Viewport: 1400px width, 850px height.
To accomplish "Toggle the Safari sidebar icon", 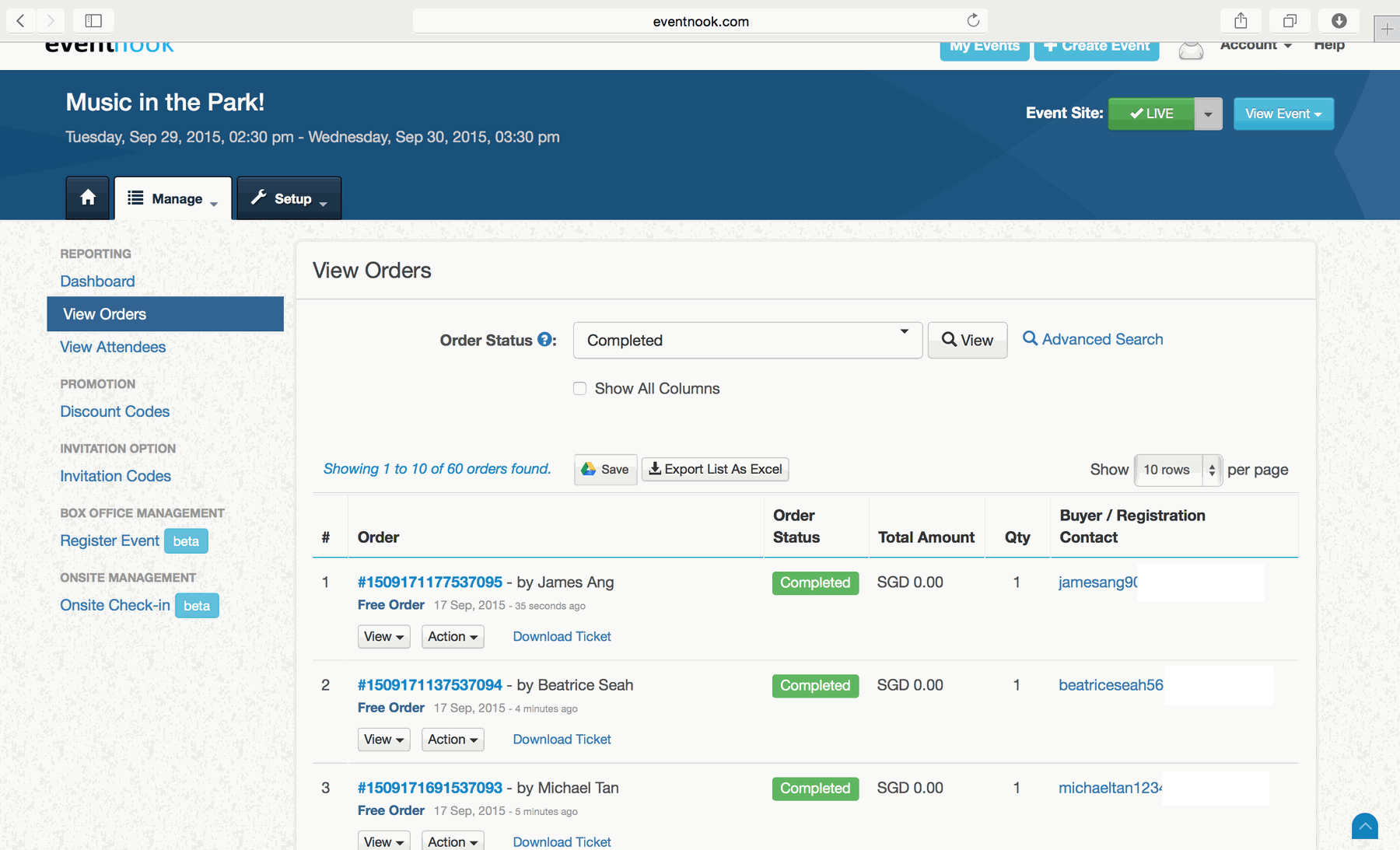I will pyautogui.click(x=93, y=21).
